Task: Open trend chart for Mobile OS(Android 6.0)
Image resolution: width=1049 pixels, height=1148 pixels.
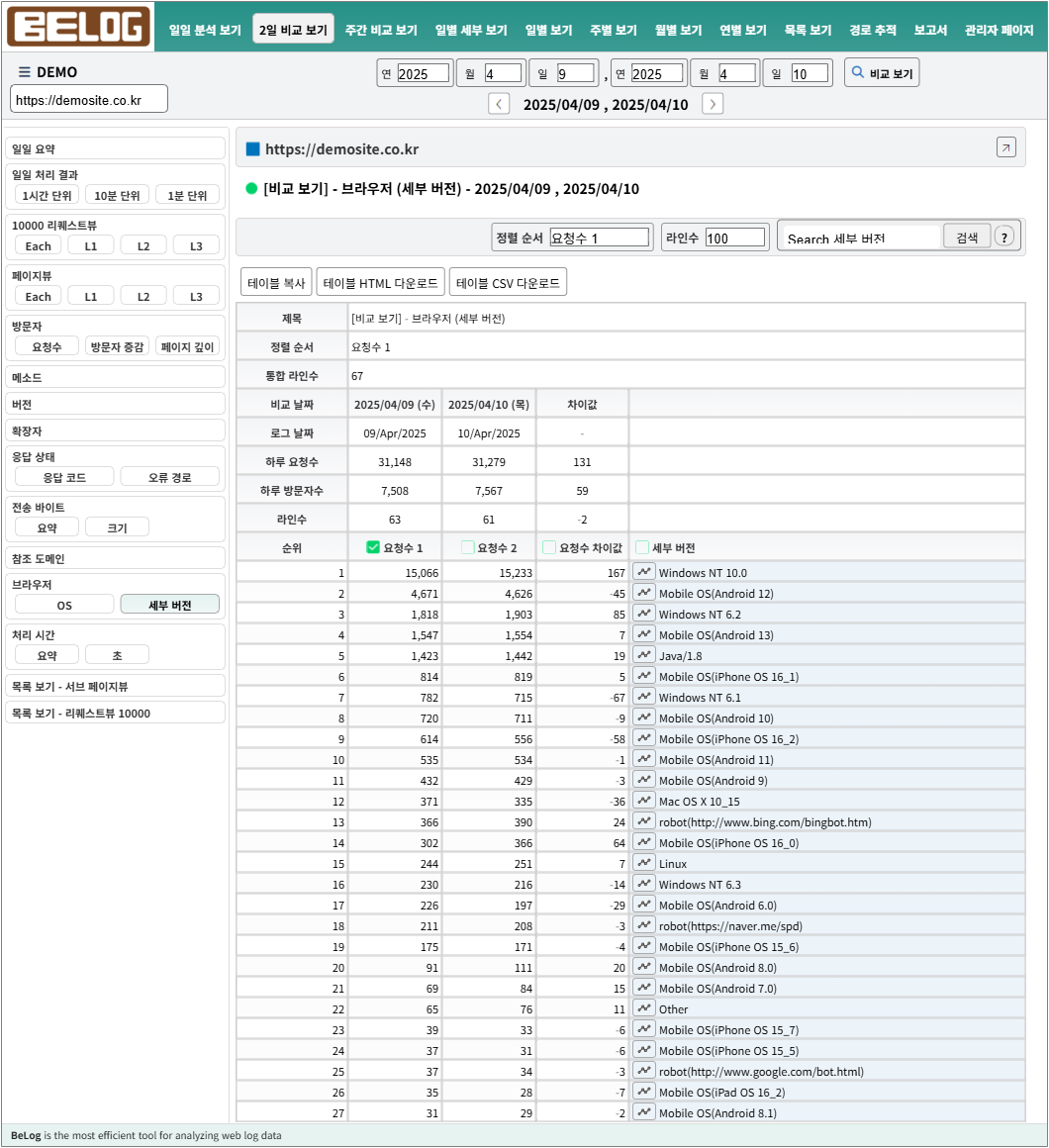Action: (643, 905)
